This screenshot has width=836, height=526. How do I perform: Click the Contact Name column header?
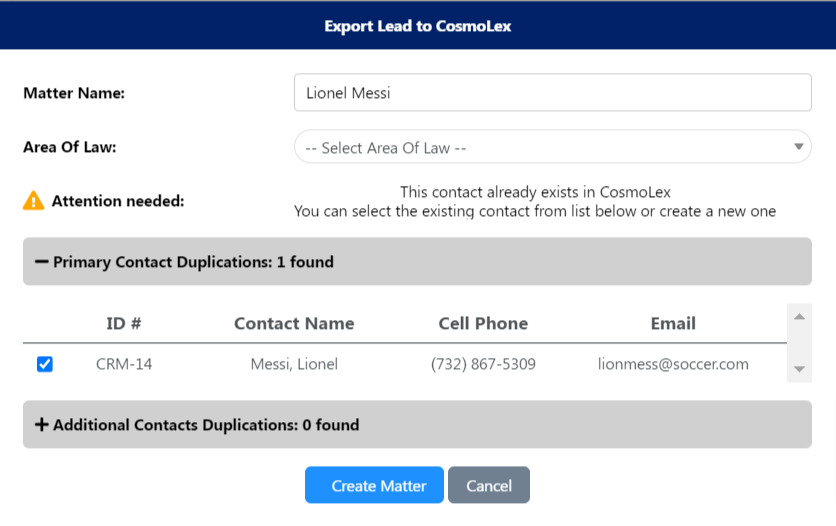294,323
